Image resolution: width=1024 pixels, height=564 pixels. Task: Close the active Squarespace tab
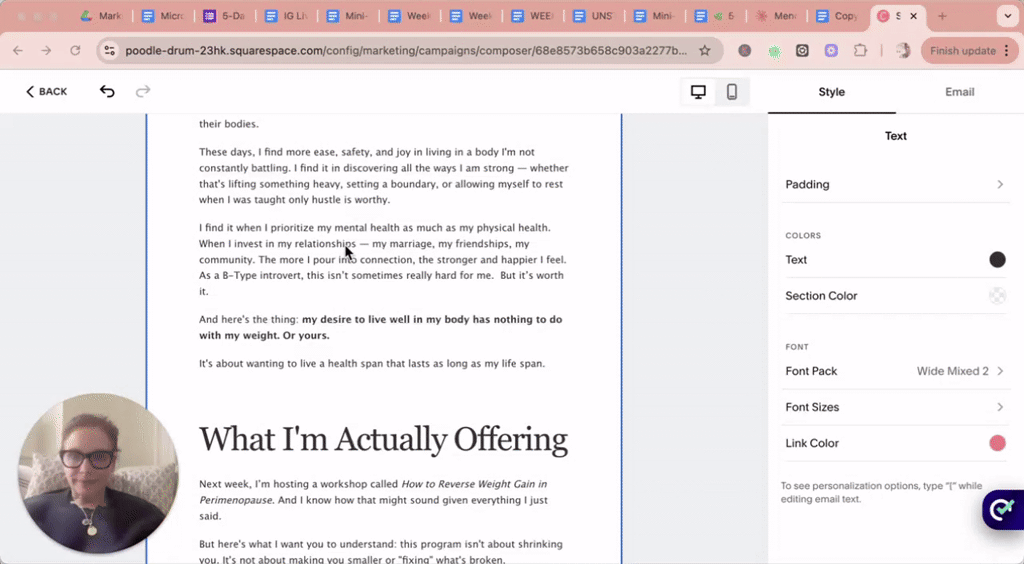click(x=914, y=16)
